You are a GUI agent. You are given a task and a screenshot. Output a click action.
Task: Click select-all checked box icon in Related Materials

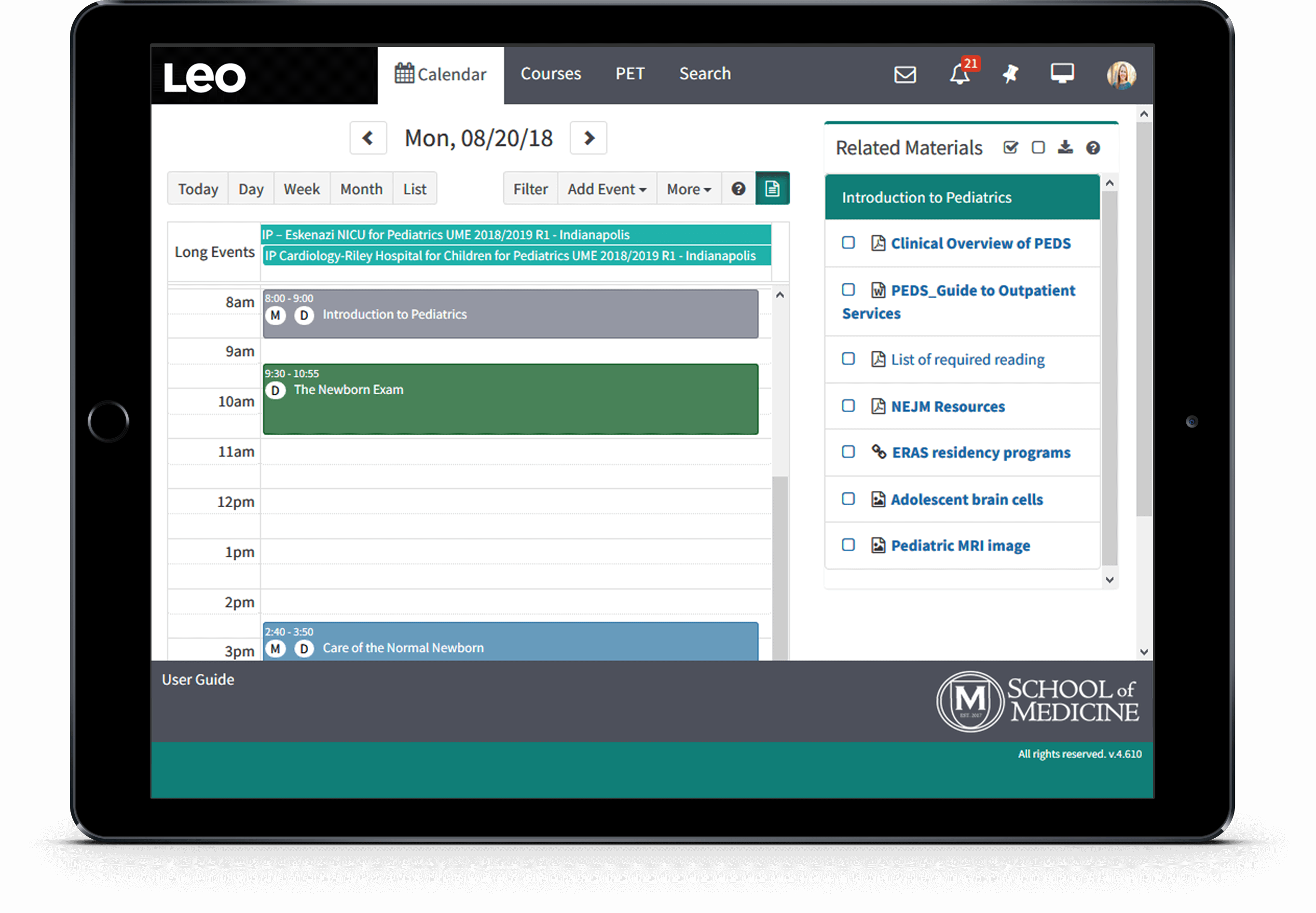point(1011,148)
